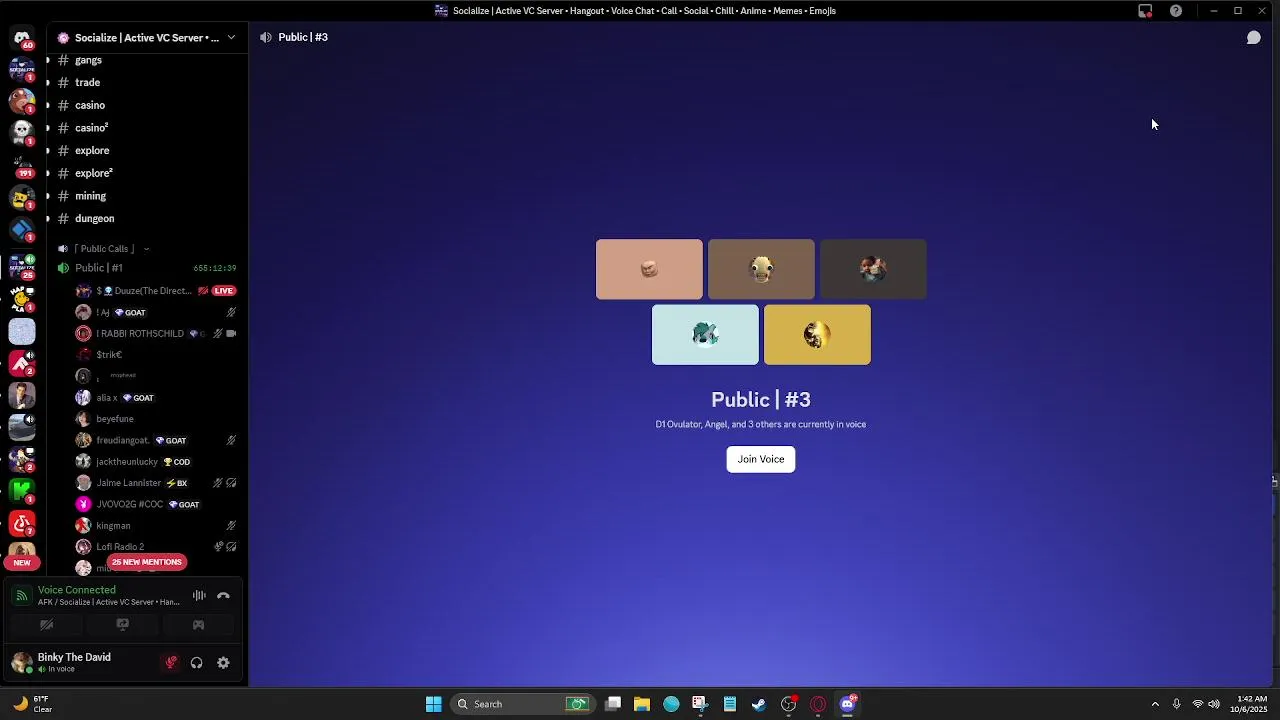
Task: Show hidden system tray icons chevron
Action: click(x=1155, y=704)
